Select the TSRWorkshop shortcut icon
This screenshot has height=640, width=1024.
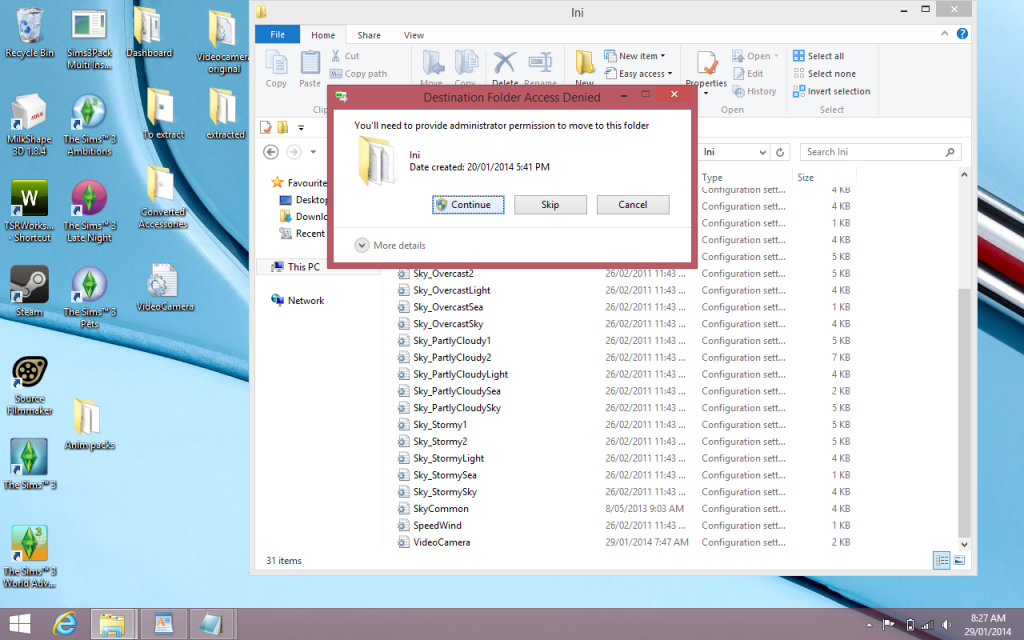[x=29, y=211]
